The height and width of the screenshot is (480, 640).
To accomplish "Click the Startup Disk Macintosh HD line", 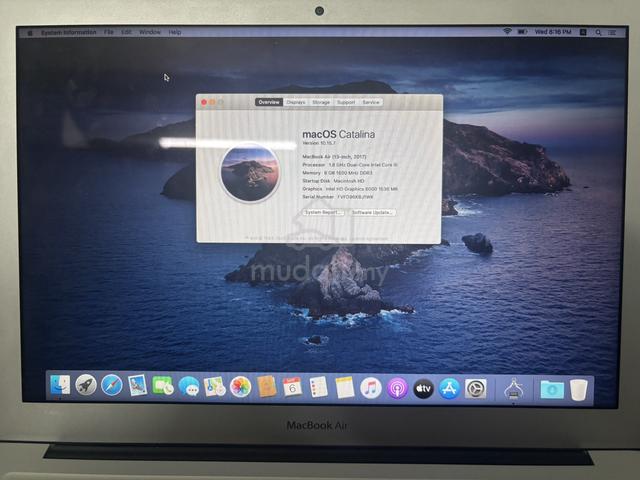I will 333,181.
